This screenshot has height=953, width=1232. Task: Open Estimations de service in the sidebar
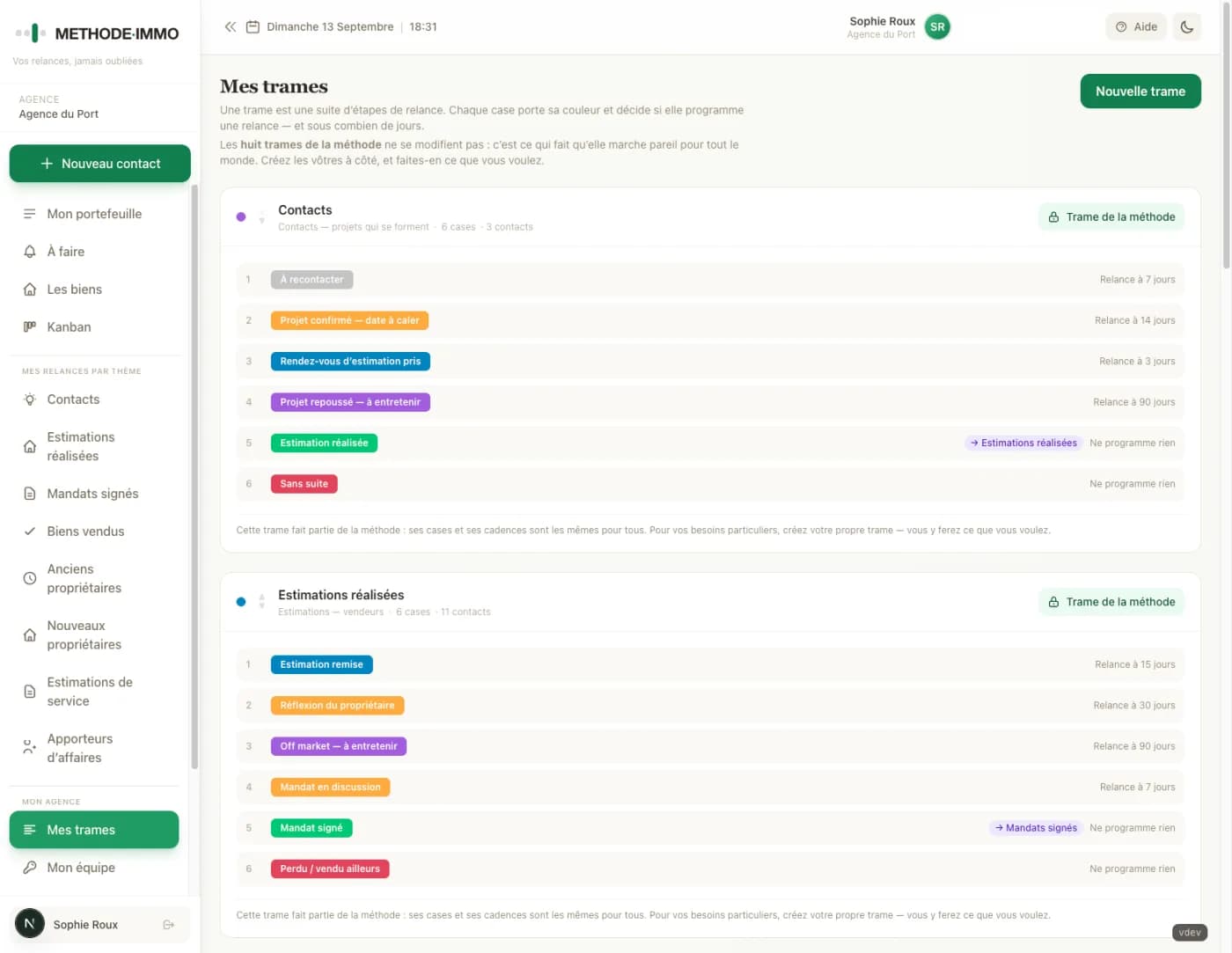(94, 692)
